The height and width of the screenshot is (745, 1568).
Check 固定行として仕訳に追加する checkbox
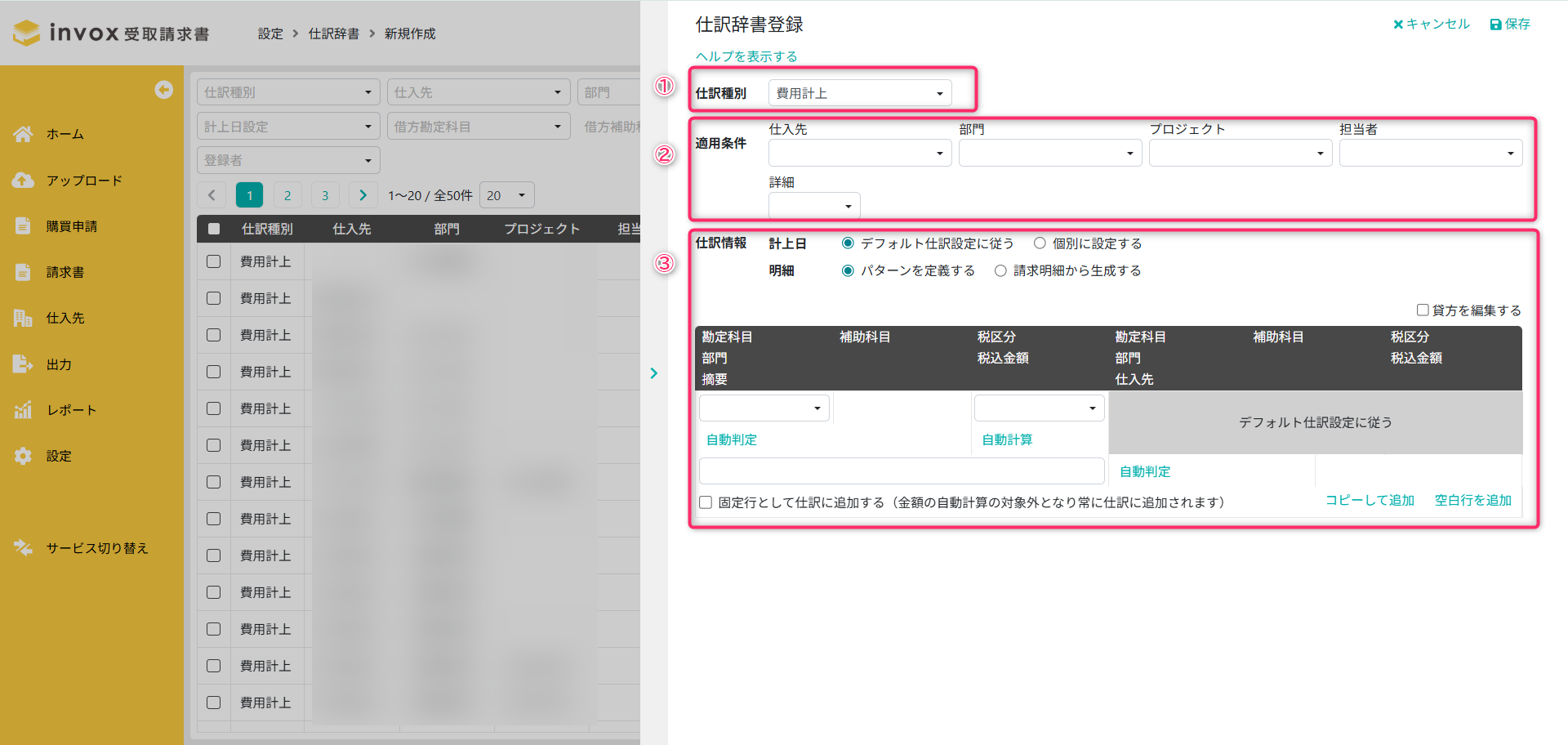pos(706,502)
